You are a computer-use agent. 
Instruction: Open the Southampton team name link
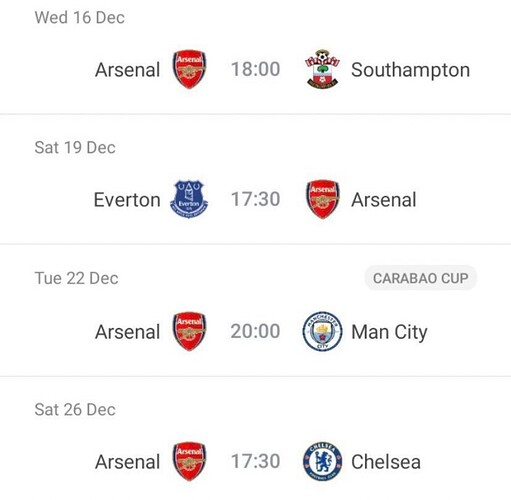(410, 70)
